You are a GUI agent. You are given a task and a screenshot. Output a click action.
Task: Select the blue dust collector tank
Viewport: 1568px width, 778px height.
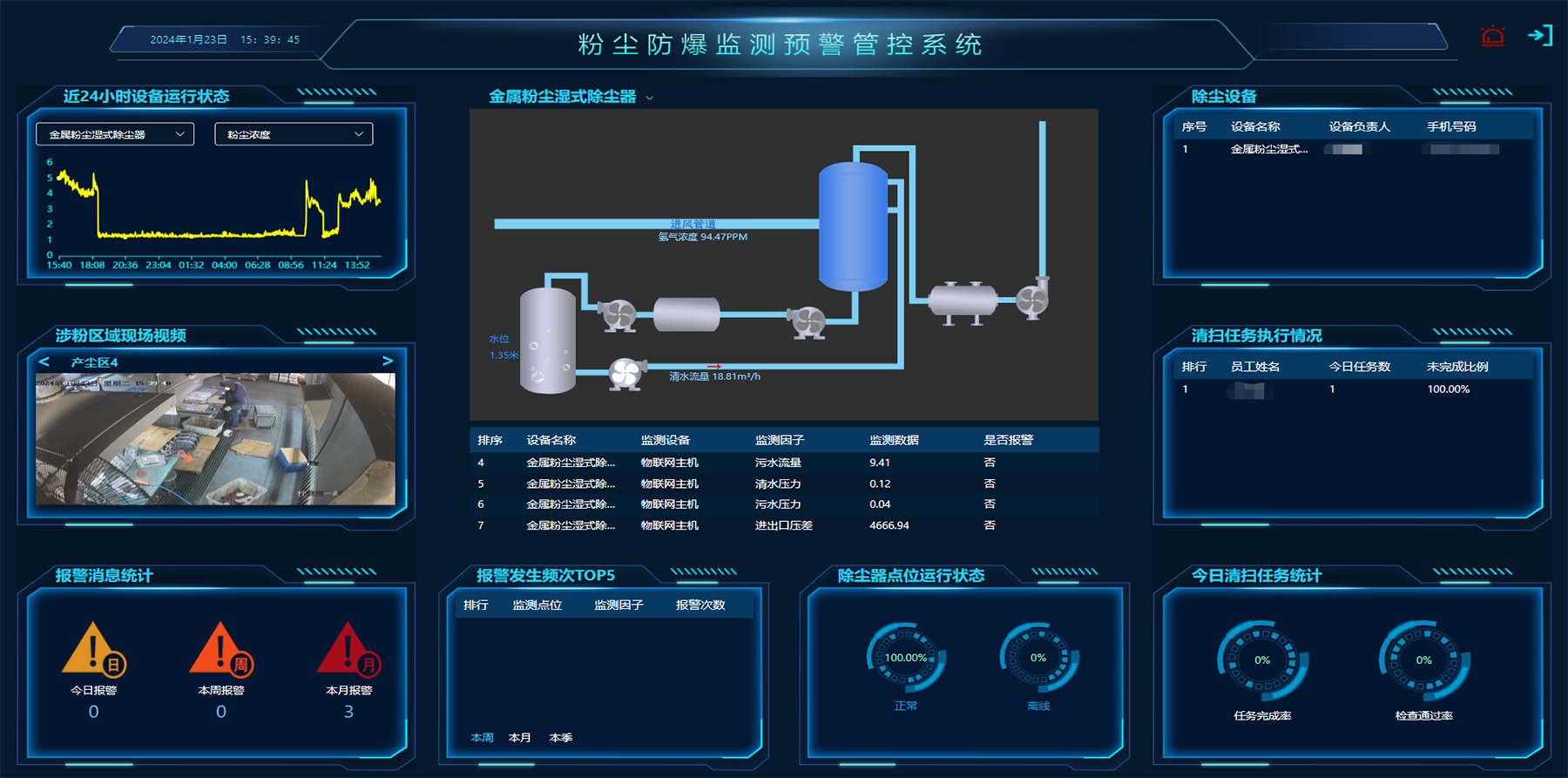[853, 227]
